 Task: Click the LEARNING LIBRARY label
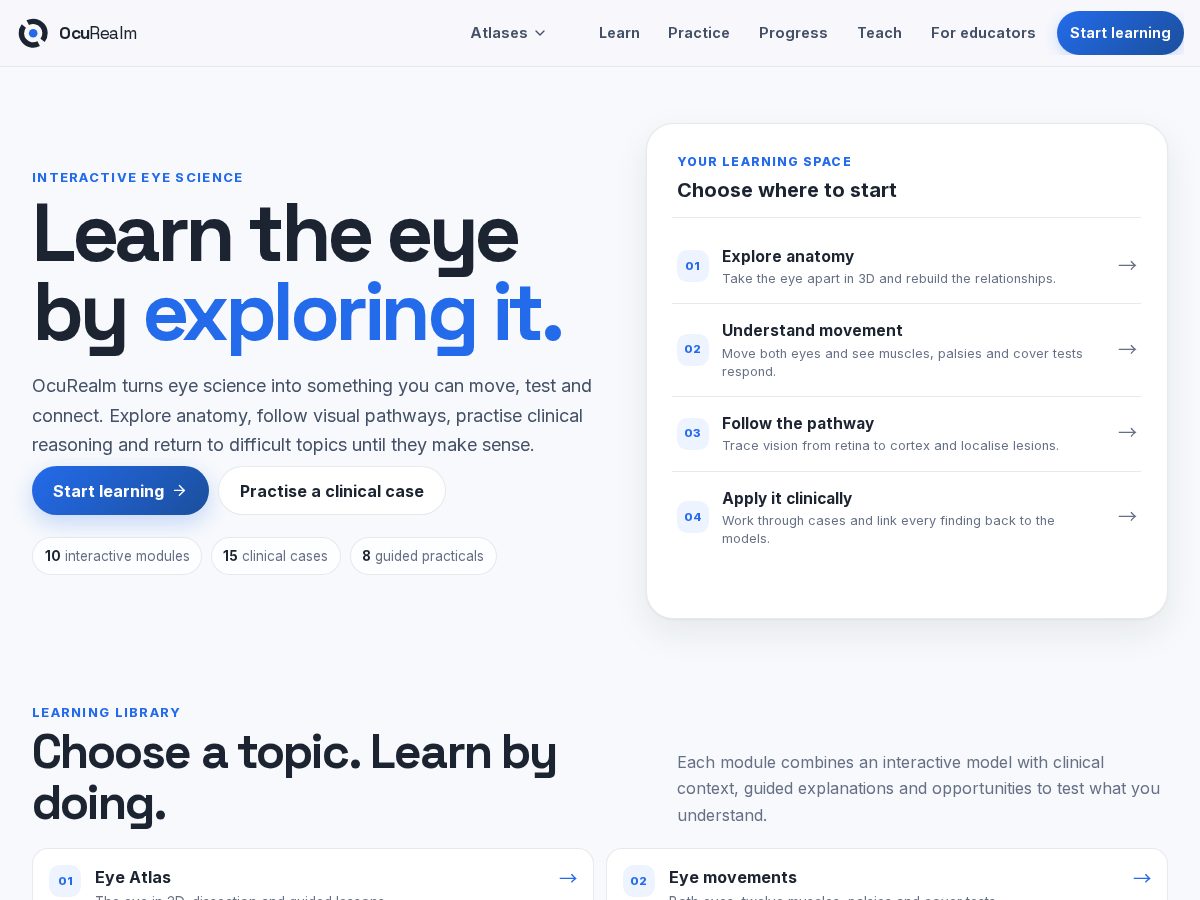click(x=106, y=713)
